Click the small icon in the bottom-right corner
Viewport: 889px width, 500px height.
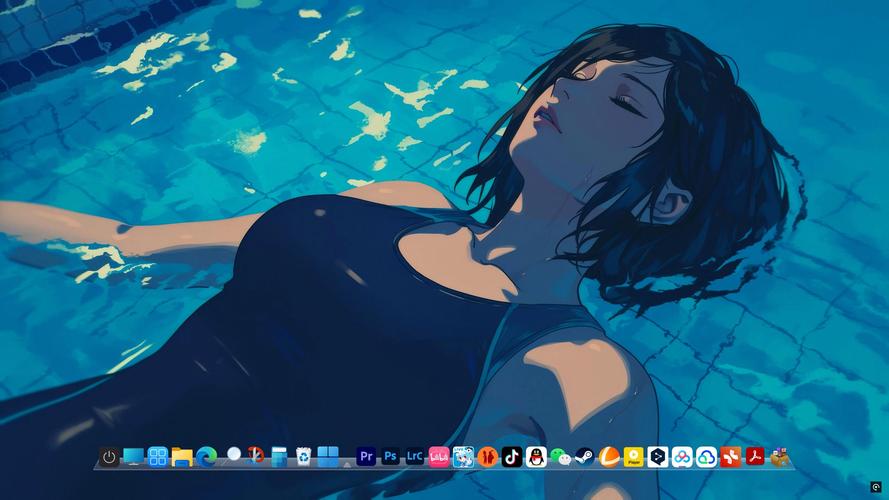point(876,487)
